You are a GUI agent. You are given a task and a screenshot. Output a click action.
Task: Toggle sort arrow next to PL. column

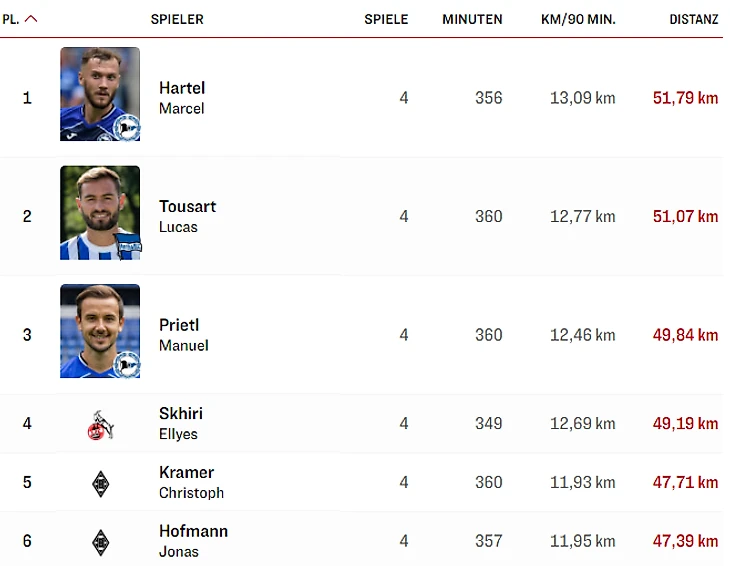[x=31, y=19]
